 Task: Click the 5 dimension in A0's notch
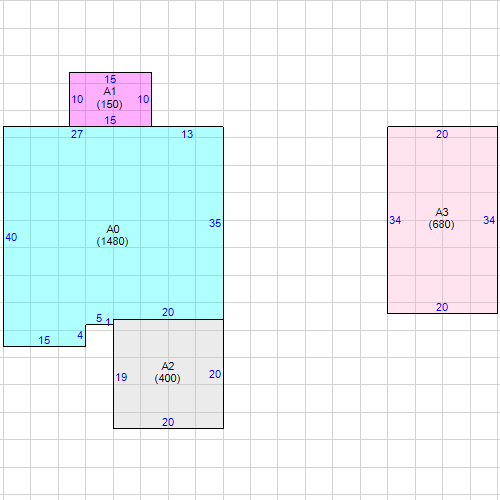coord(99,318)
